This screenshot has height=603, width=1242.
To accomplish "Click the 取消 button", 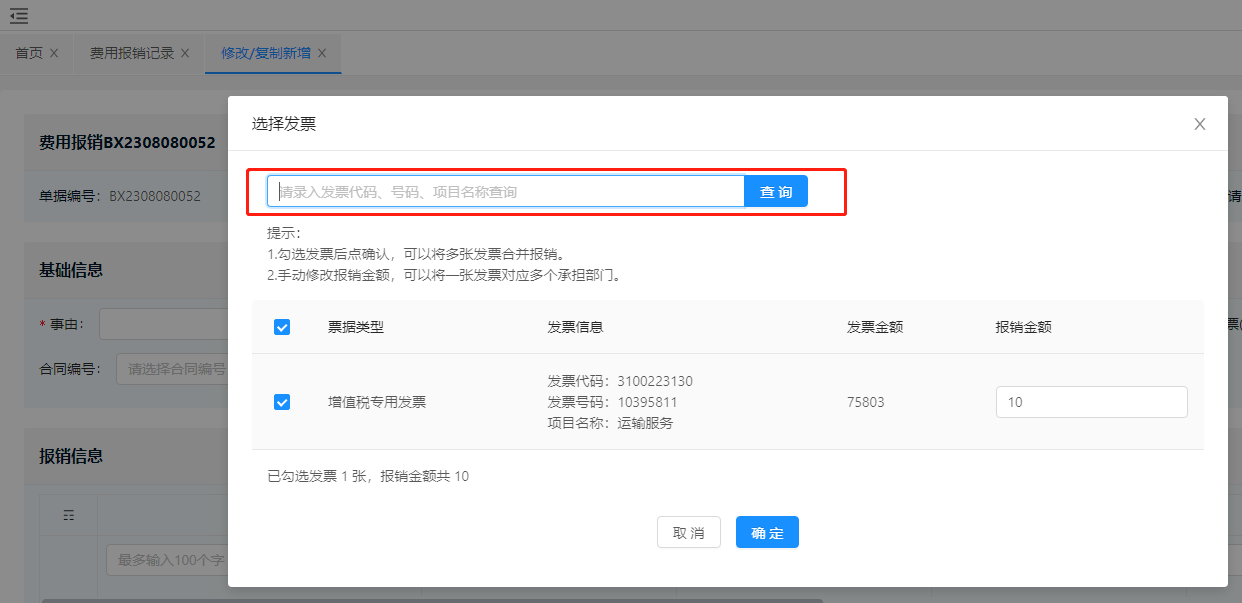I will tap(688, 532).
